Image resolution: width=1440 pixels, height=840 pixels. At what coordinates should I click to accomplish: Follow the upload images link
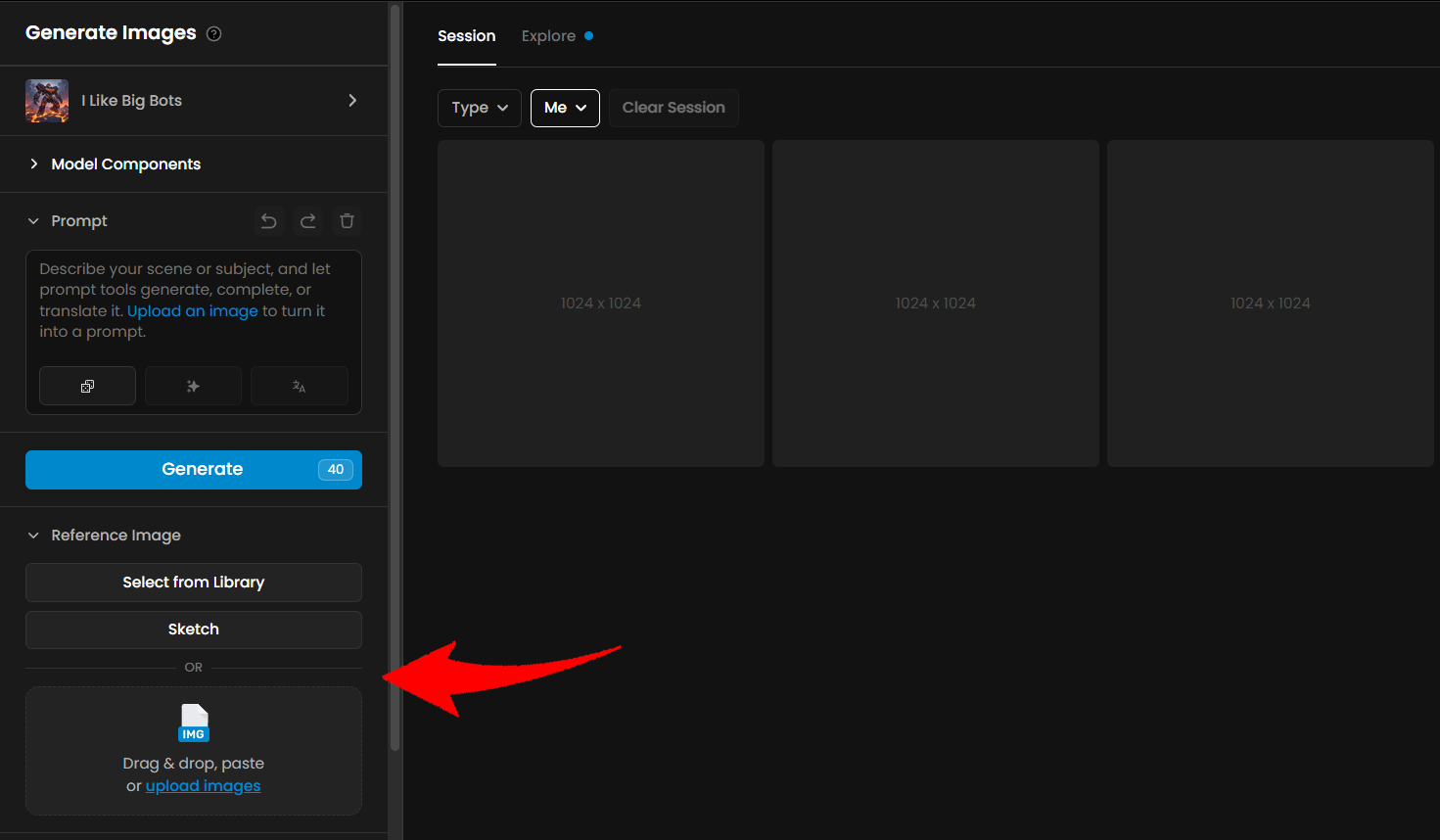[x=203, y=786]
